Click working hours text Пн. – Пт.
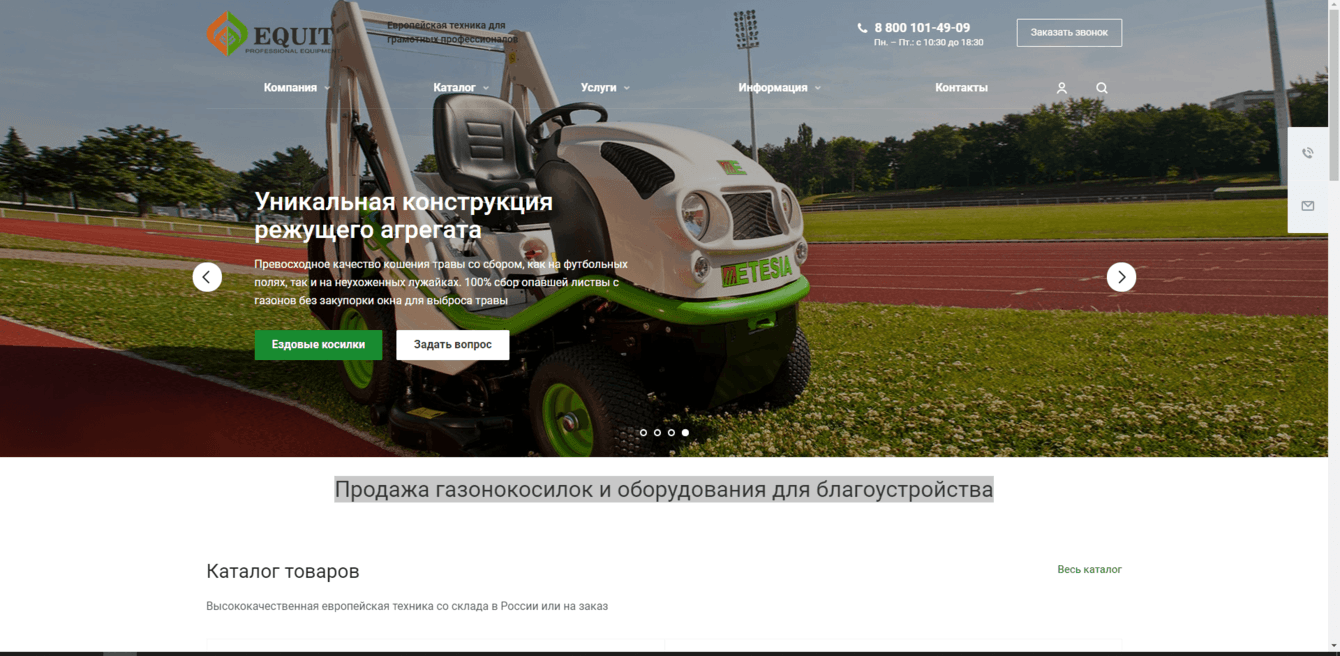This screenshot has height=656, width=1340. (928, 43)
